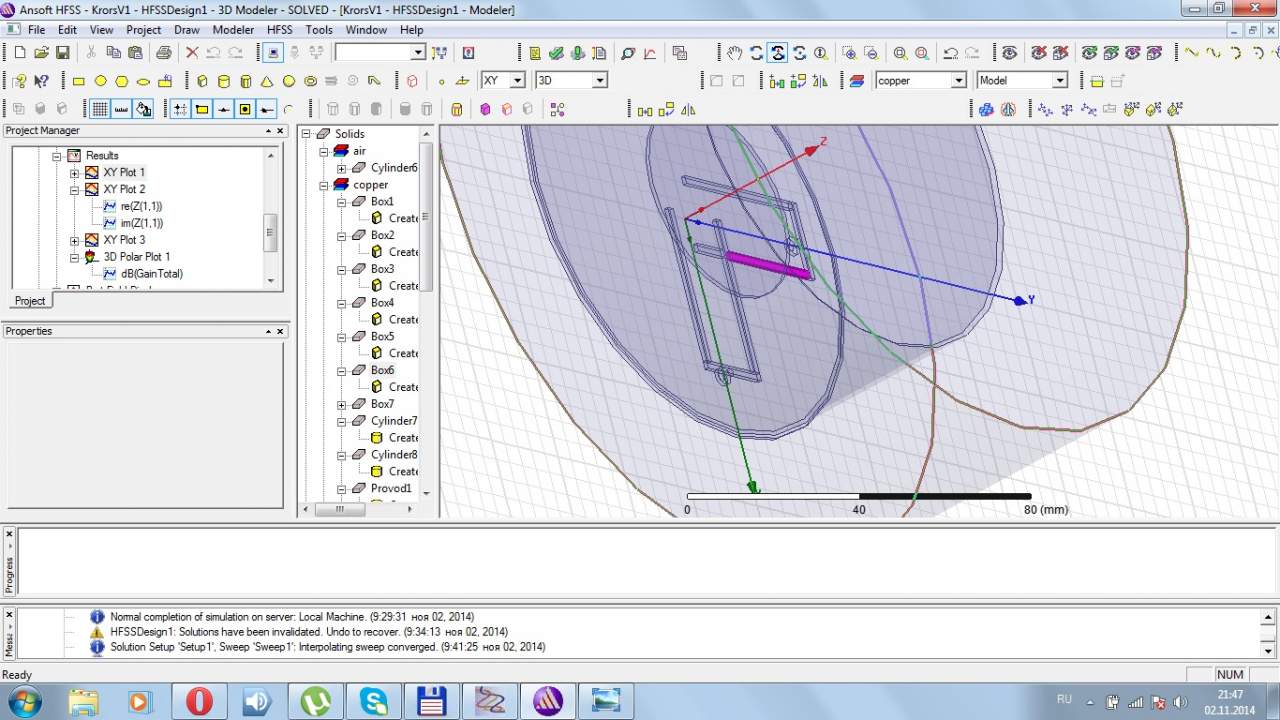The image size is (1280, 720).
Task: Open the XY drawing plane dropdown
Action: 517,81
